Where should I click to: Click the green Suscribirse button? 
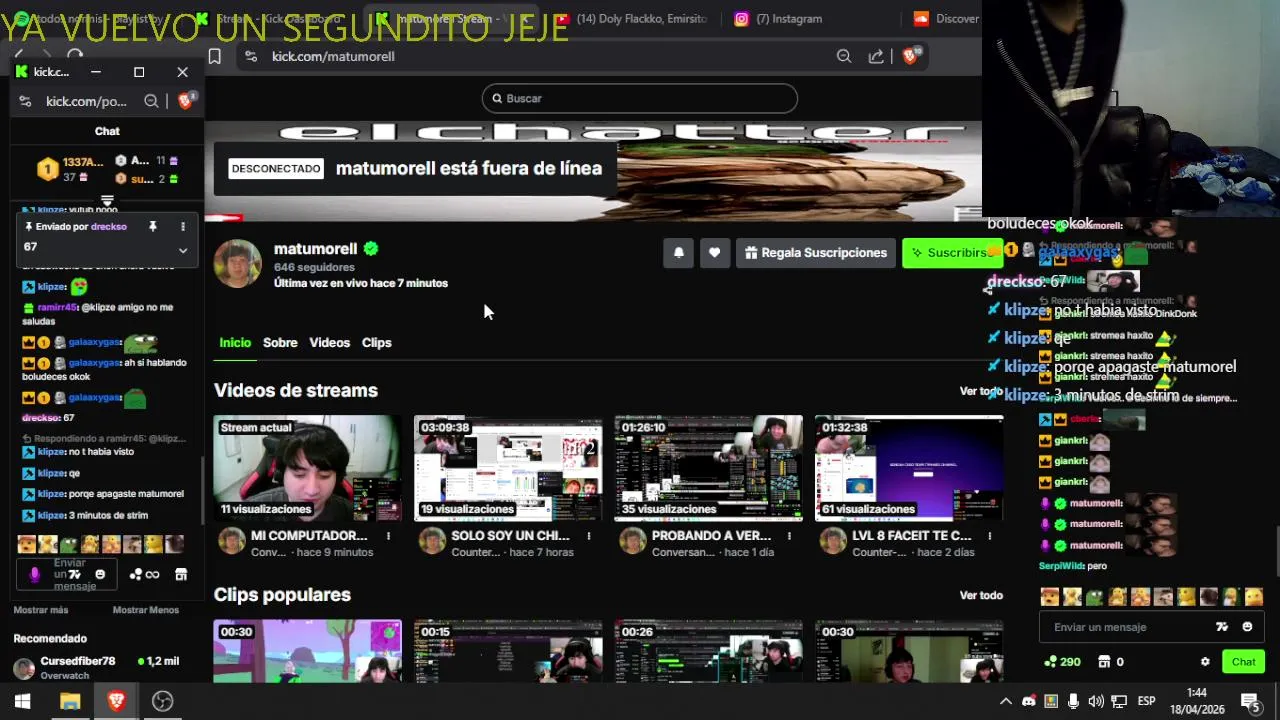pyautogui.click(x=951, y=253)
